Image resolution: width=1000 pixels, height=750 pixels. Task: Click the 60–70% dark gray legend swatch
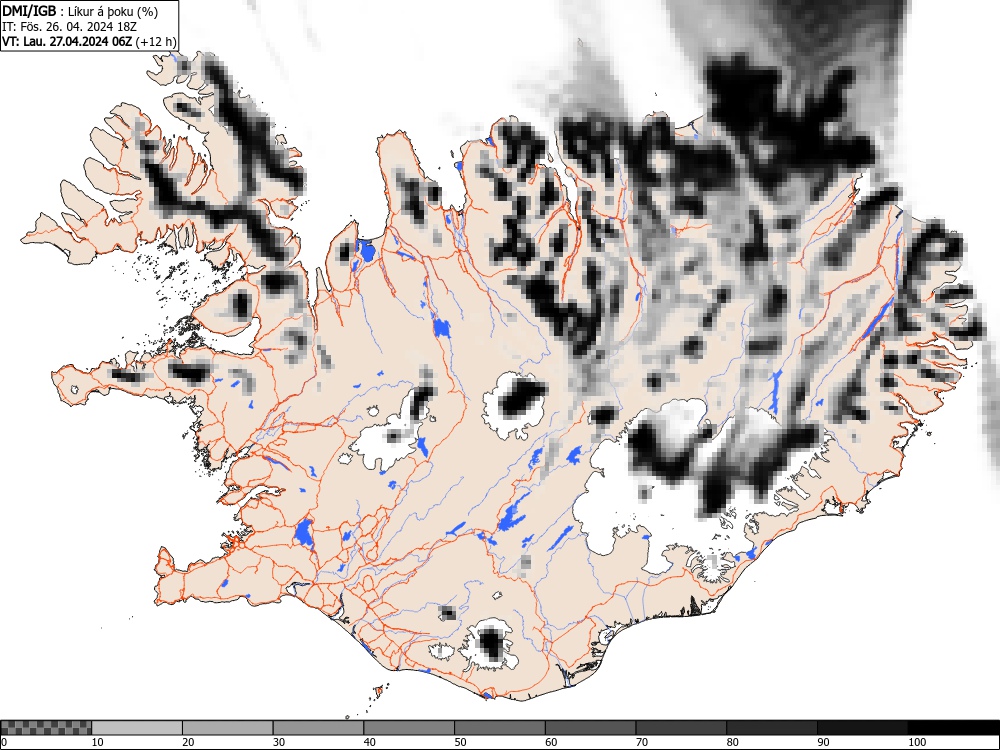[591, 728]
